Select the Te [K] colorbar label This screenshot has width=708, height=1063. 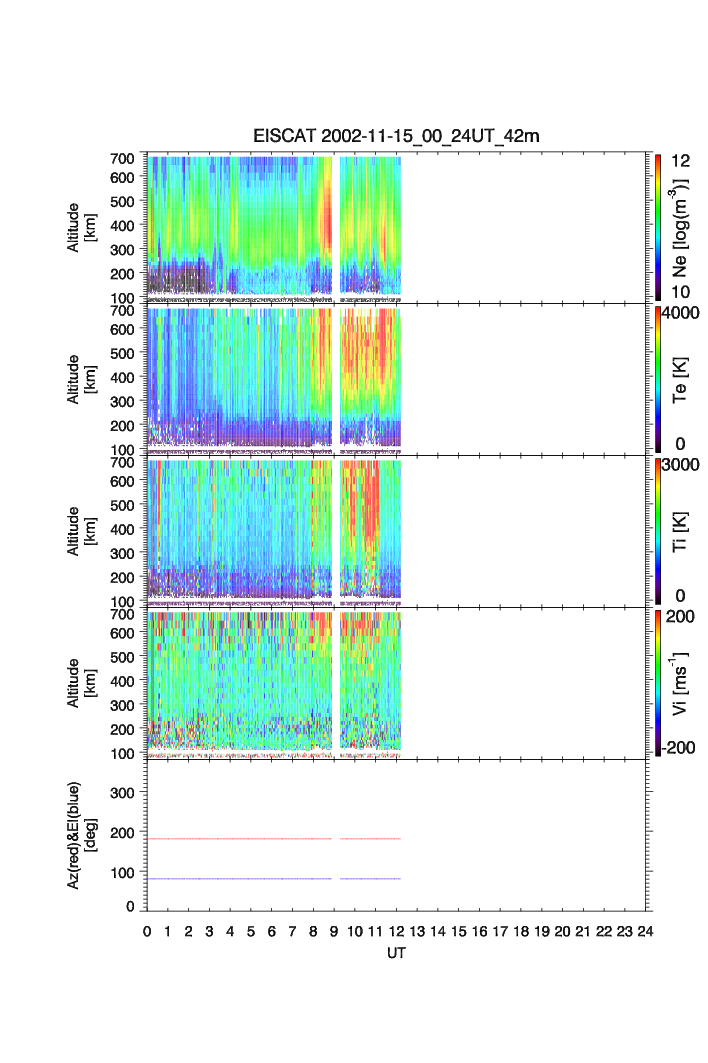tap(685, 379)
